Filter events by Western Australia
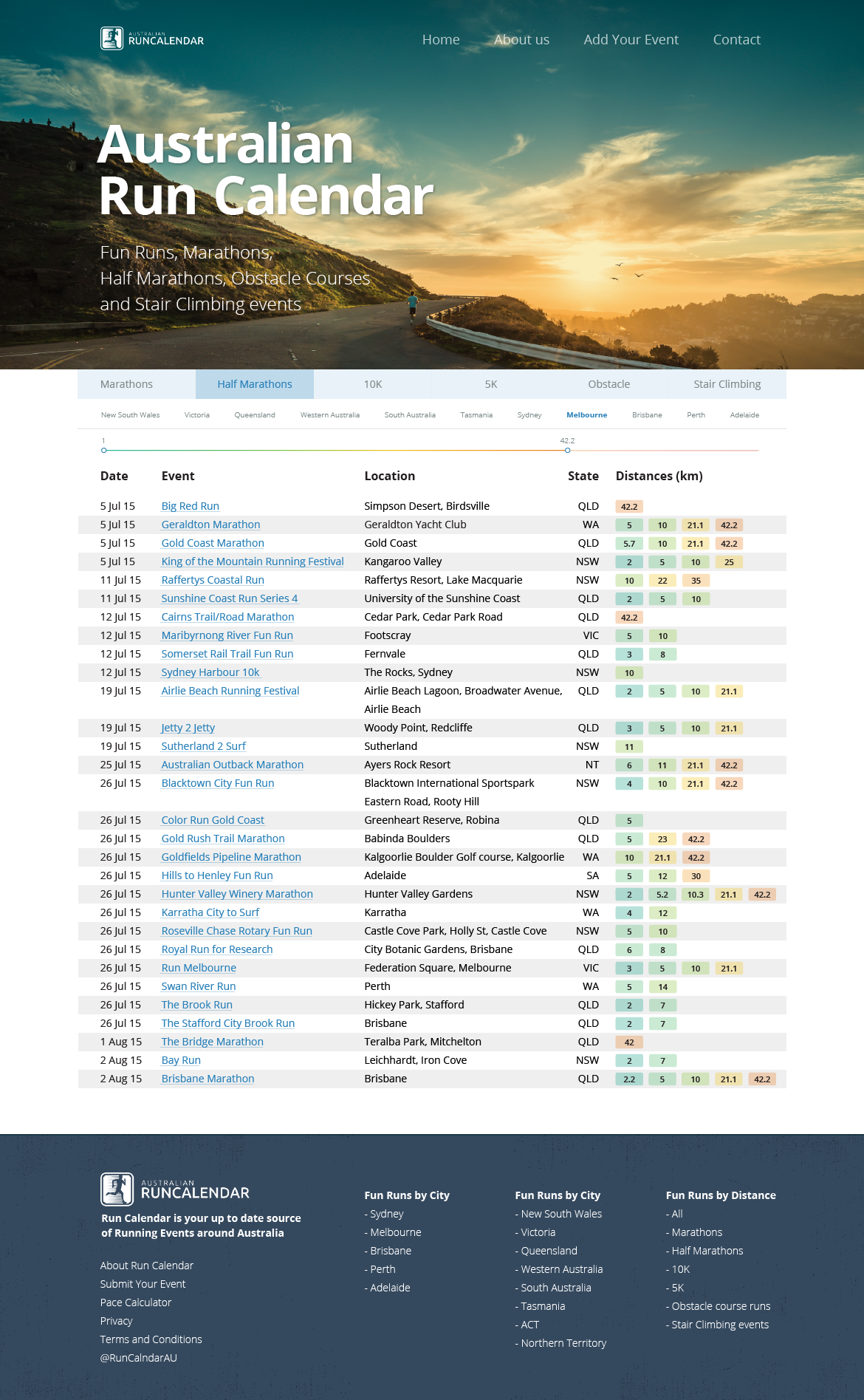This screenshot has height=1400, width=864. [329, 415]
